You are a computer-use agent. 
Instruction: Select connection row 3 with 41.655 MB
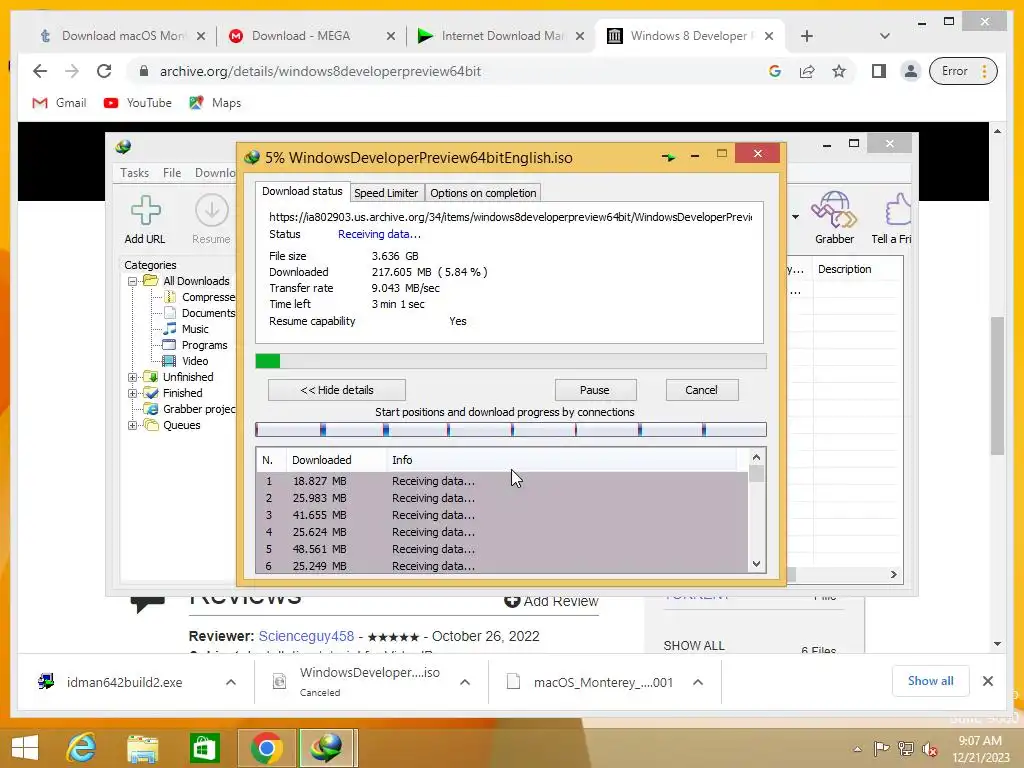click(502, 515)
